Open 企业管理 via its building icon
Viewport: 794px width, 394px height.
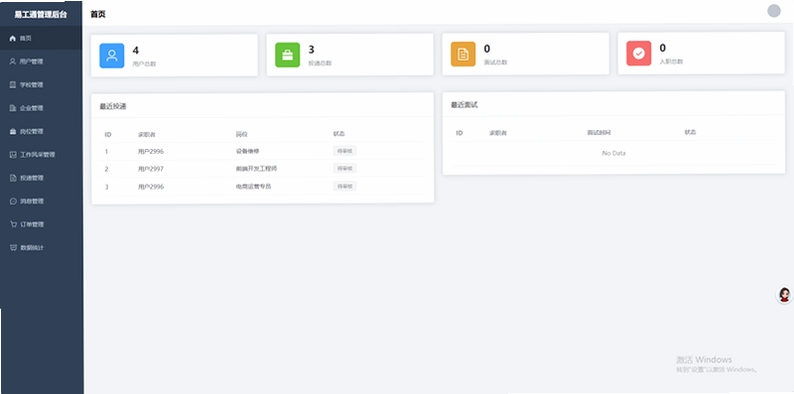13,108
